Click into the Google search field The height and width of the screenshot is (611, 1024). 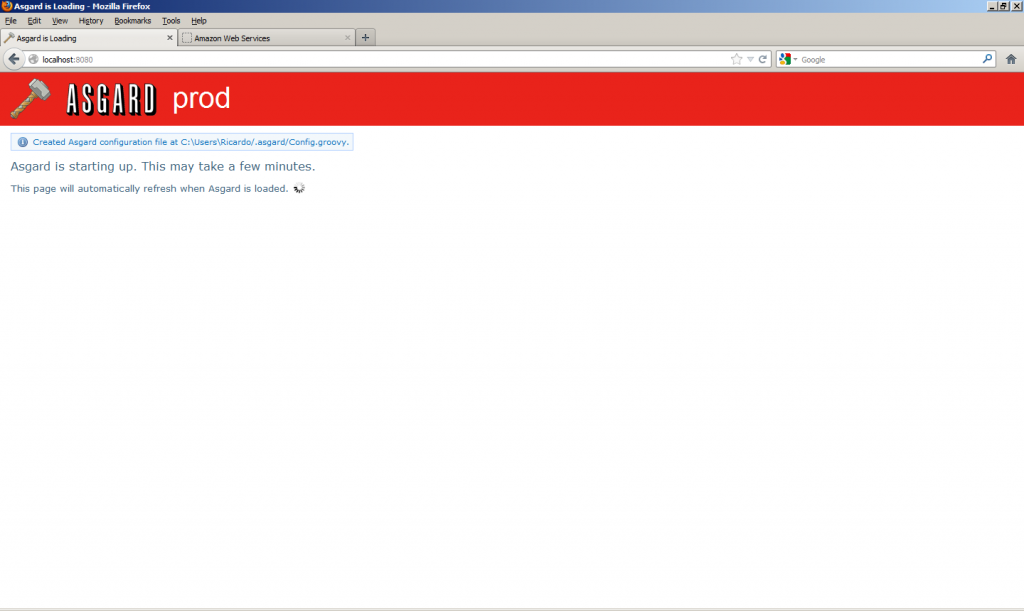click(x=888, y=59)
